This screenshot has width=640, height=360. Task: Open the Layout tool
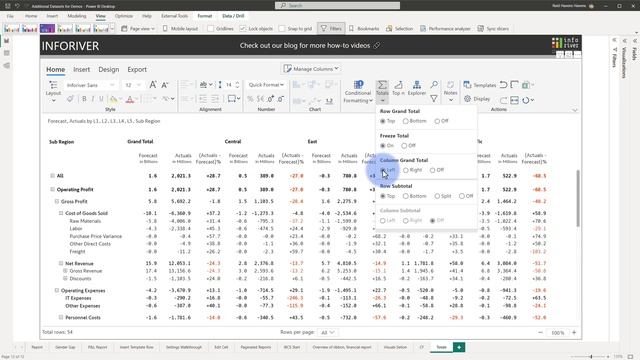point(53,91)
